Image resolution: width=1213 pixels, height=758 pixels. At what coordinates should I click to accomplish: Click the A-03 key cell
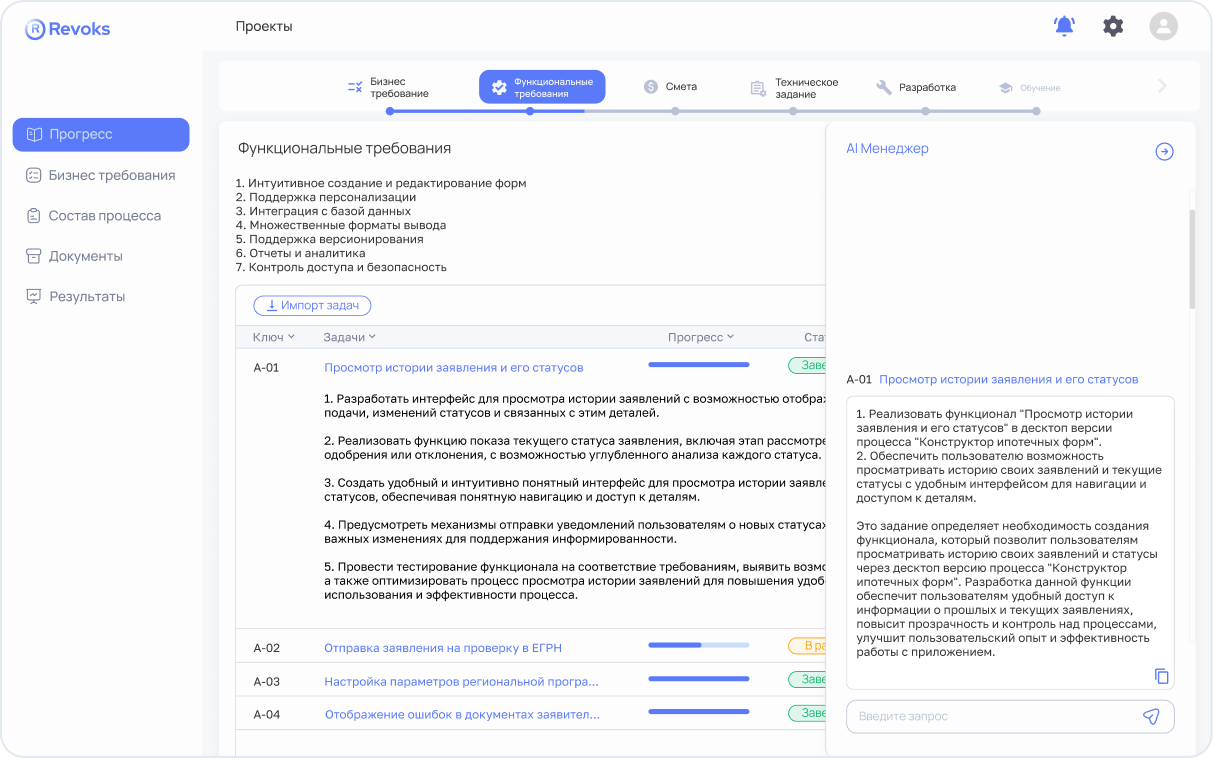(x=266, y=682)
